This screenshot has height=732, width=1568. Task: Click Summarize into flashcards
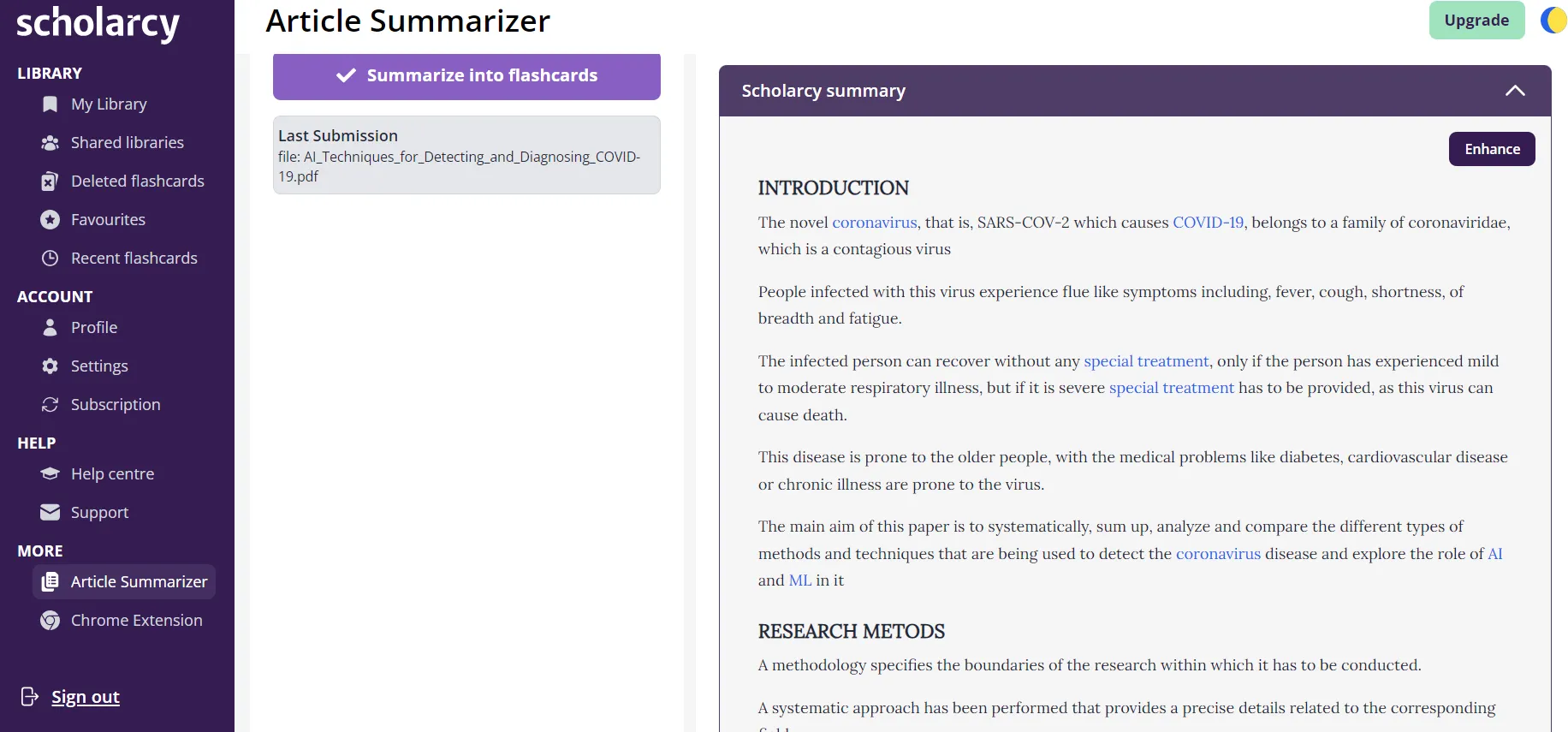coord(466,75)
